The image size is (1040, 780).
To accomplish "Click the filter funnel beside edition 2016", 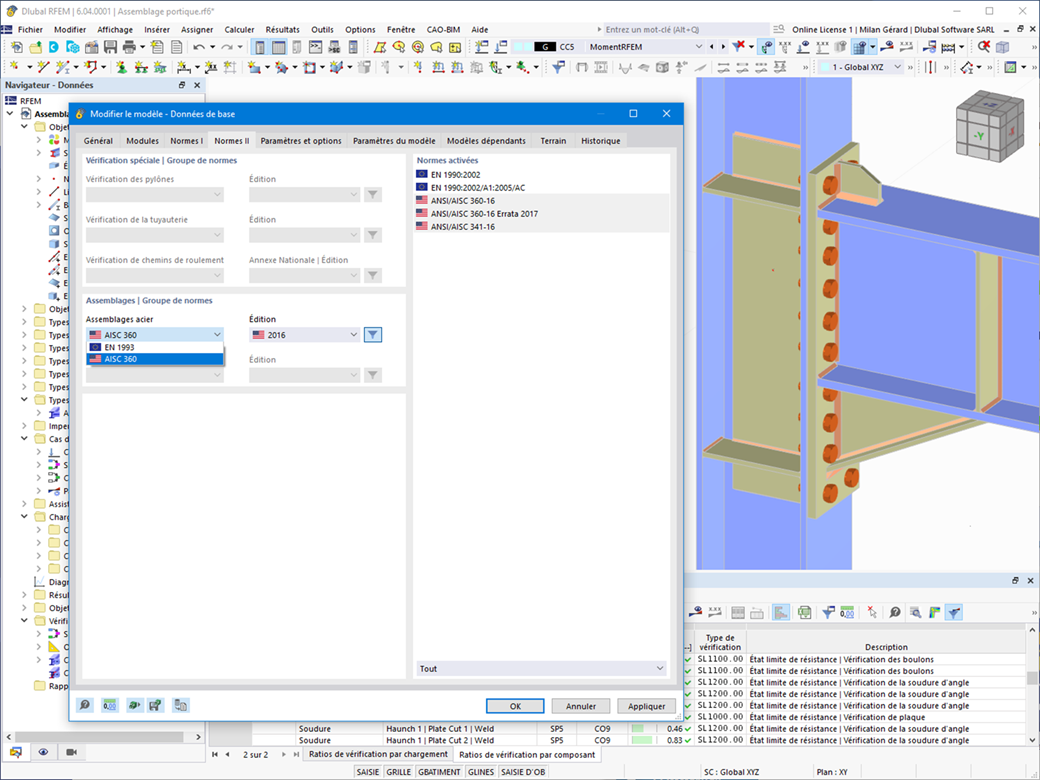I will (x=373, y=335).
